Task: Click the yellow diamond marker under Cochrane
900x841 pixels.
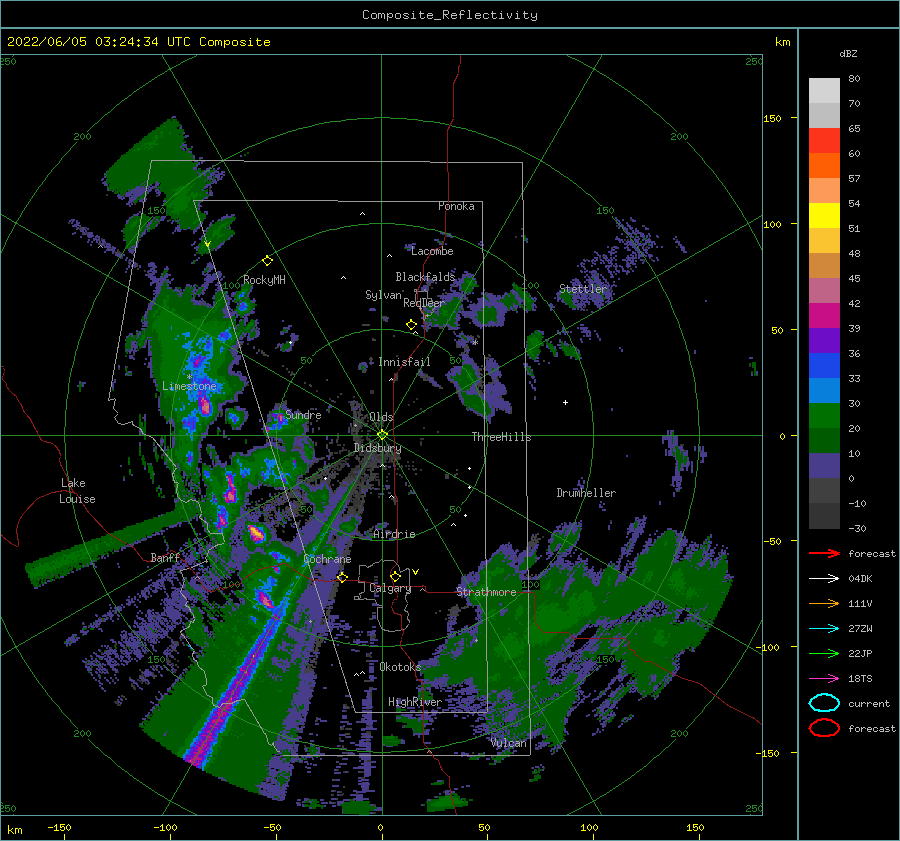Action: 342,577
